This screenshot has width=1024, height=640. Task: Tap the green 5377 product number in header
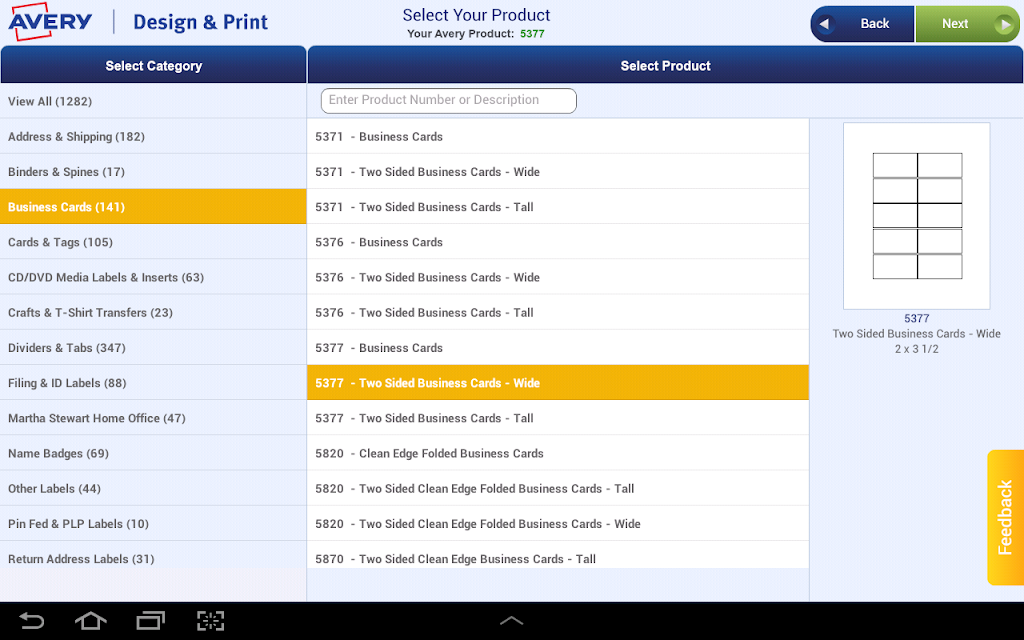[x=532, y=34]
